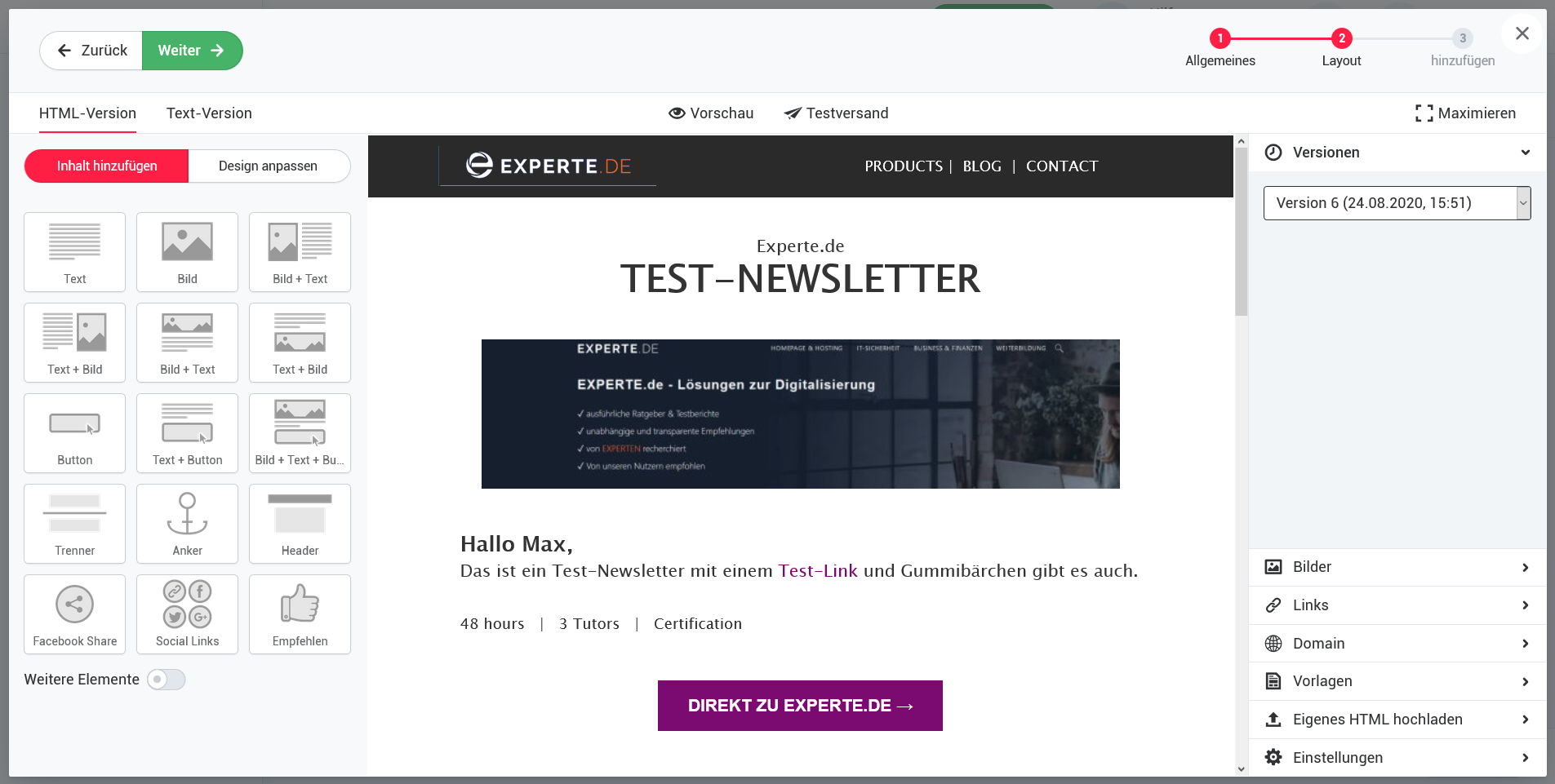1555x784 pixels.
Task: Go to step 3 hinzufügen
Action: pyautogui.click(x=1463, y=48)
